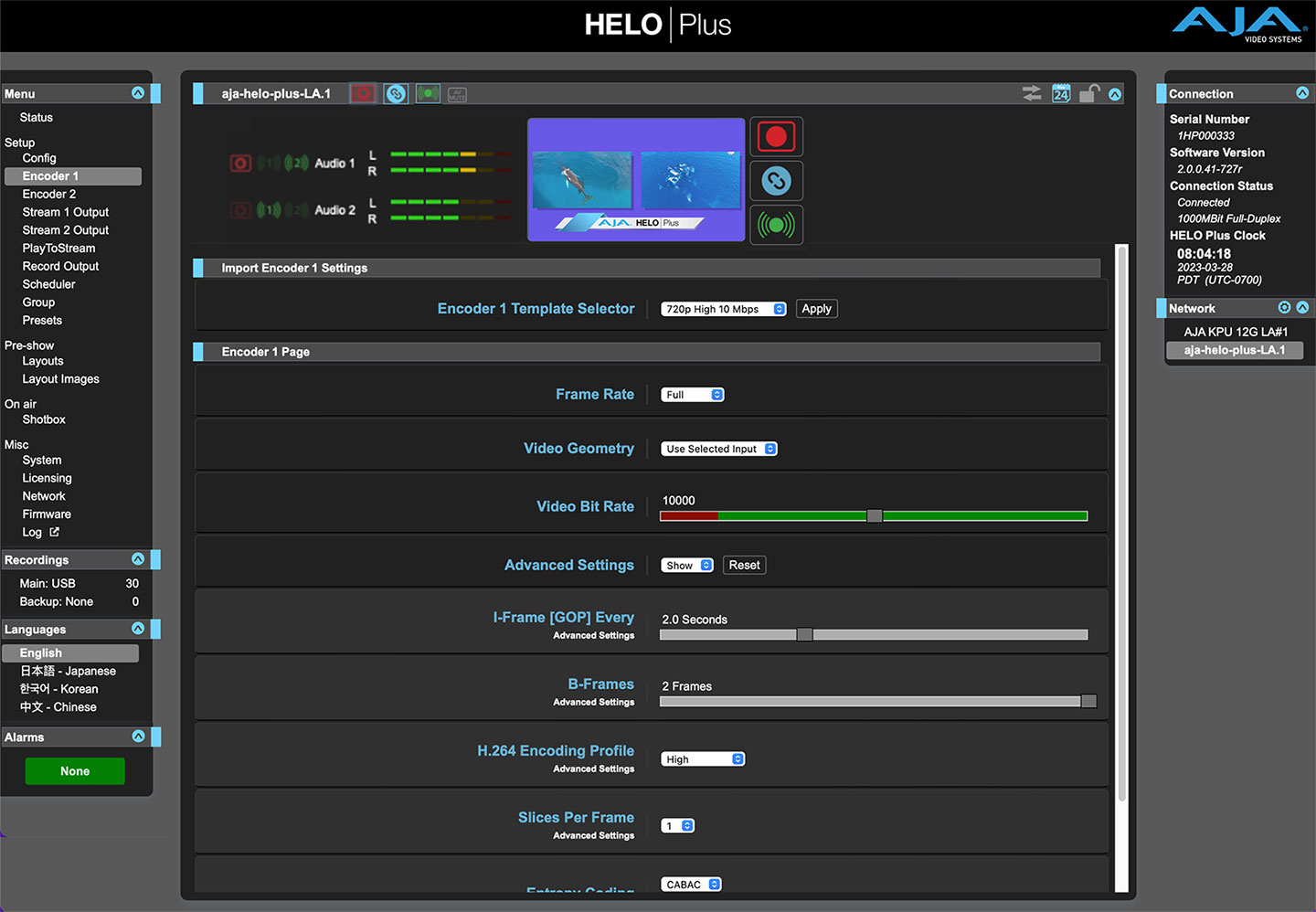
Task: Click the Video Bit Rate slider handle
Action: (x=875, y=516)
